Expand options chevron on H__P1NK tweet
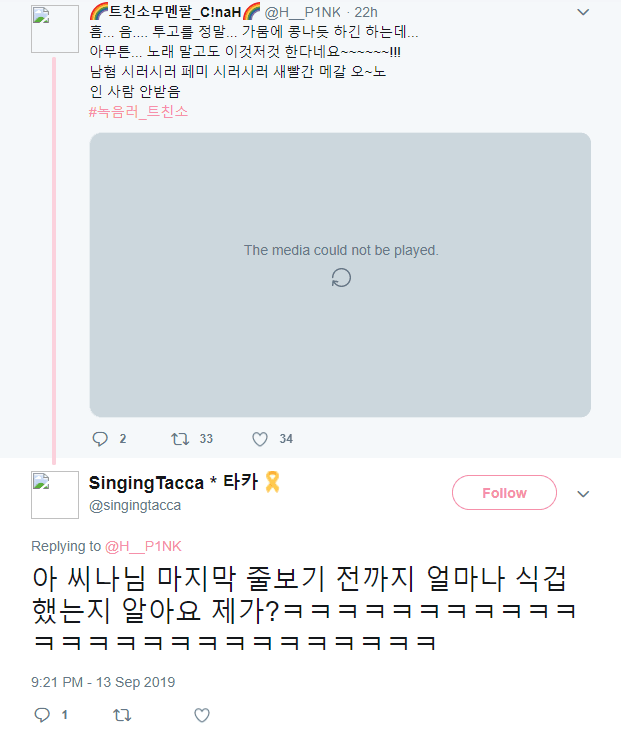The image size is (621, 739). point(583,12)
